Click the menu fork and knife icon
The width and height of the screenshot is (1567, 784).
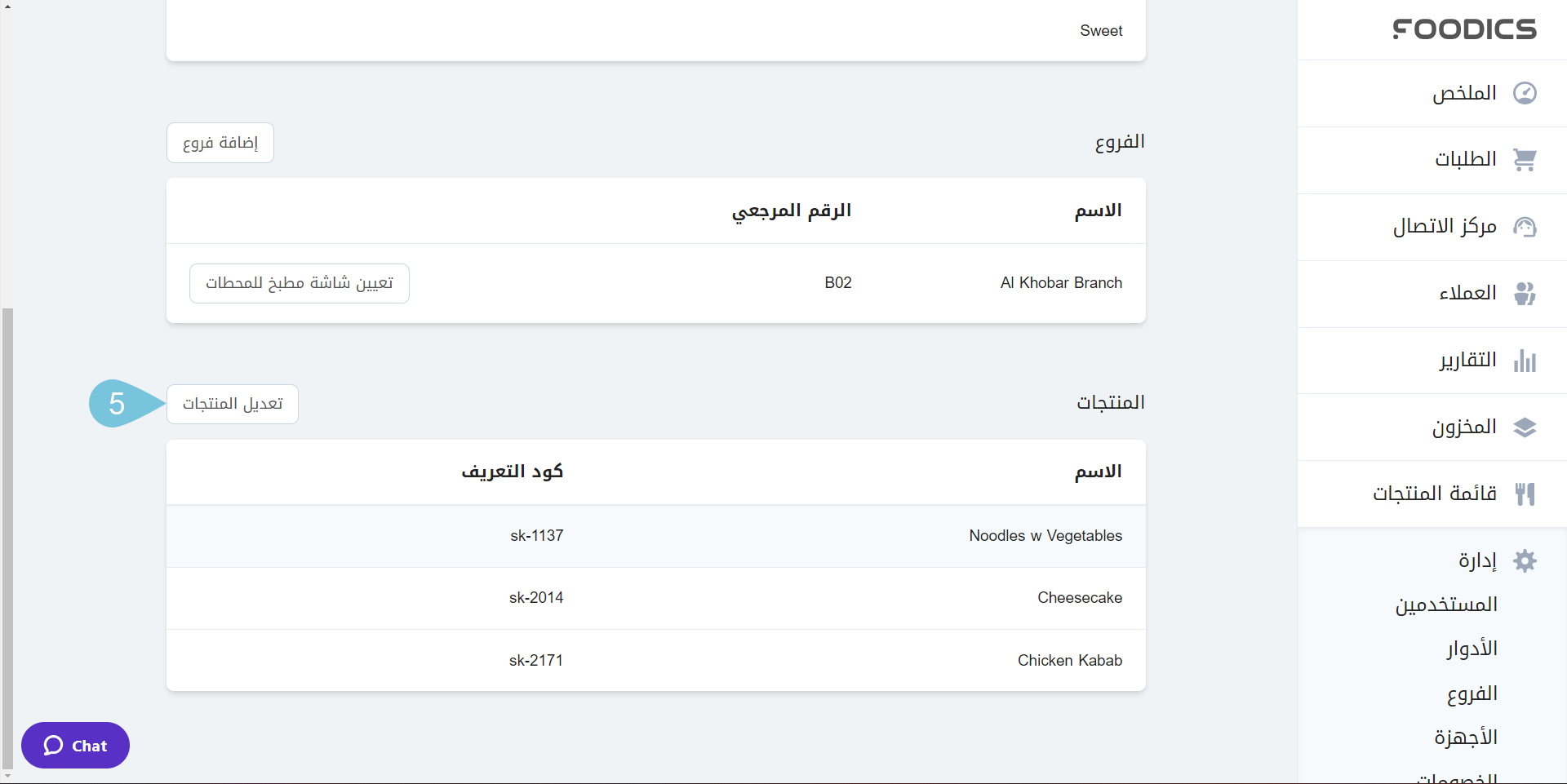[1525, 494]
